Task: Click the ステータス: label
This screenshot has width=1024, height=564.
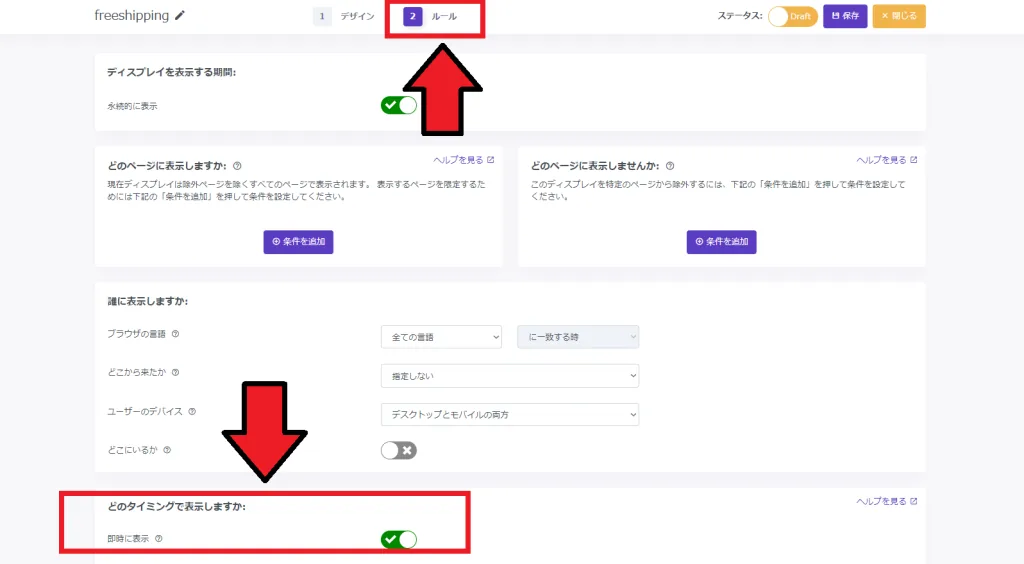Action: pyautogui.click(x=740, y=16)
